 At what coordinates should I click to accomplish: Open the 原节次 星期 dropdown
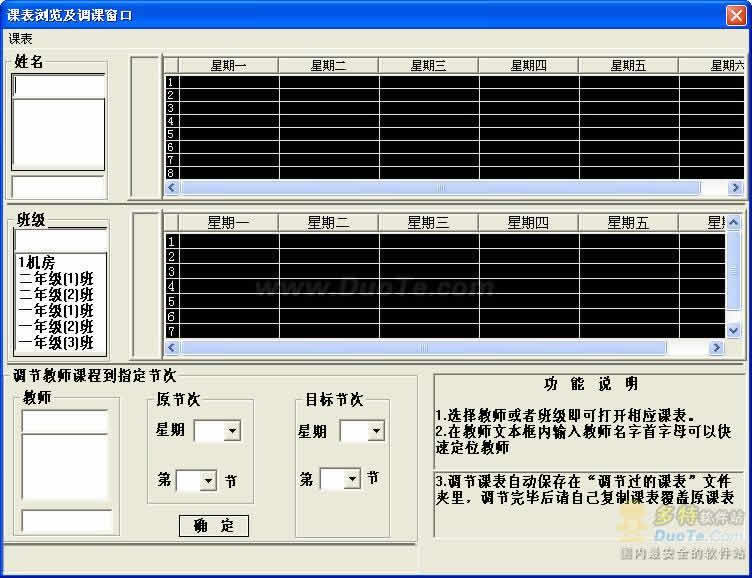coord(233,430)
